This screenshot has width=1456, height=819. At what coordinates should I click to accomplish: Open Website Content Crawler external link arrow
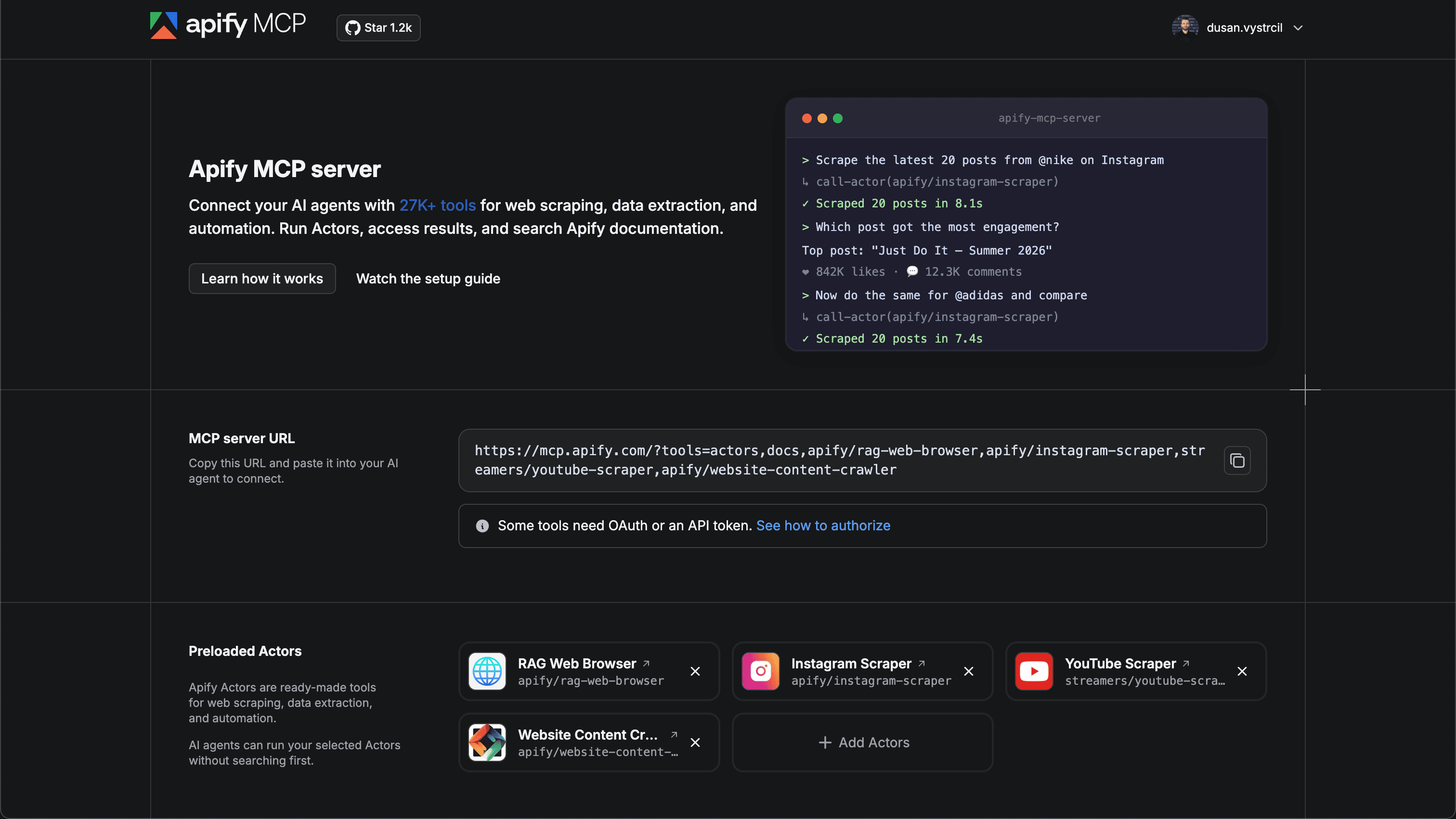pyautogui.click(x=674, y=734)
